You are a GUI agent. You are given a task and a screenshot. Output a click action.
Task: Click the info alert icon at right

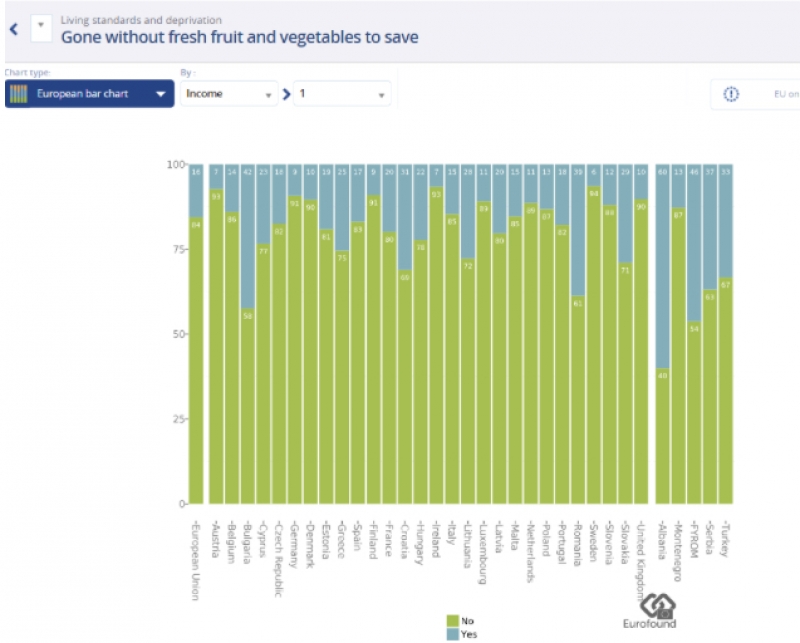coord(731,94)
